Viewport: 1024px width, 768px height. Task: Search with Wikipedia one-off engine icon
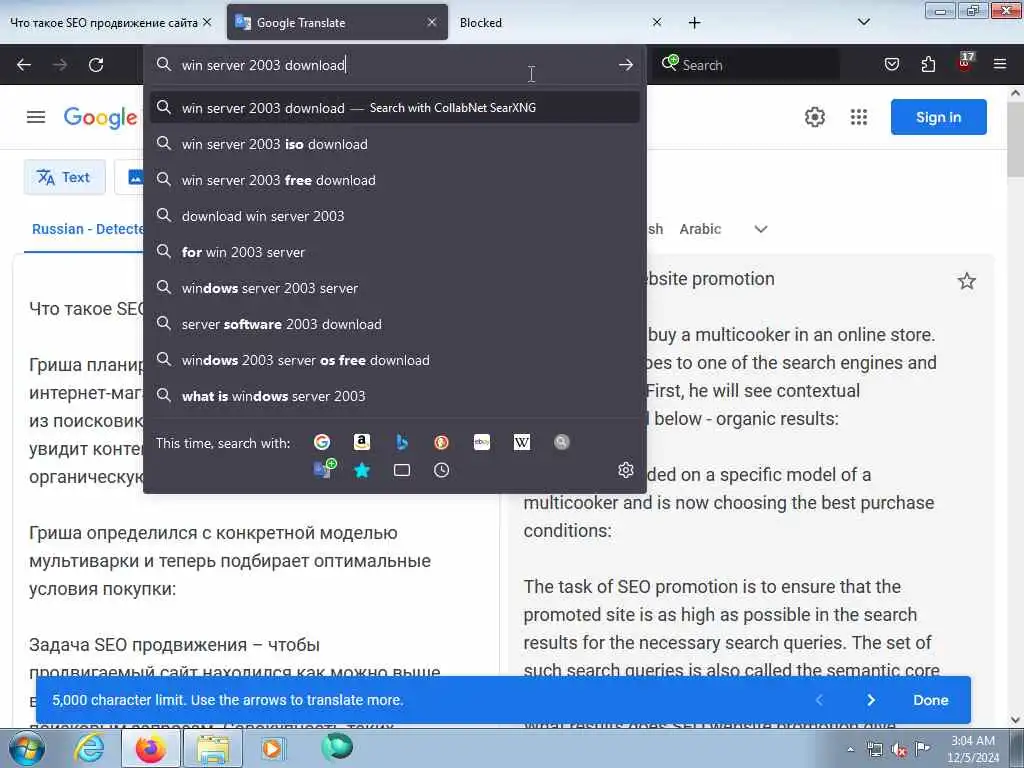point(522,442)
